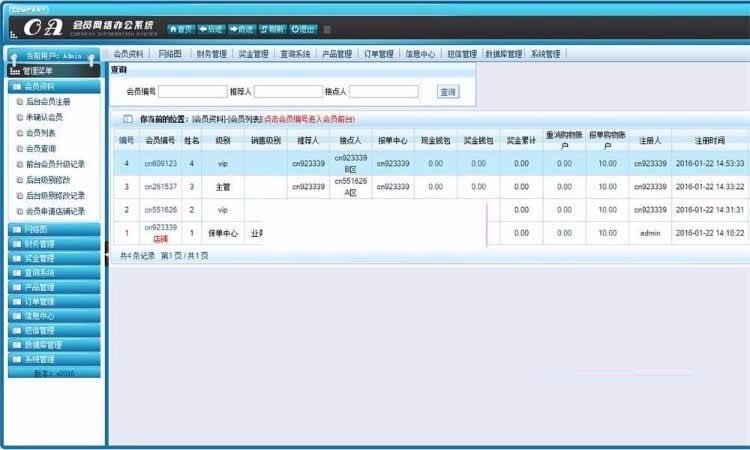Open the 数据库管理 top menu tab
750x450 pixels.
pos(503,54)
